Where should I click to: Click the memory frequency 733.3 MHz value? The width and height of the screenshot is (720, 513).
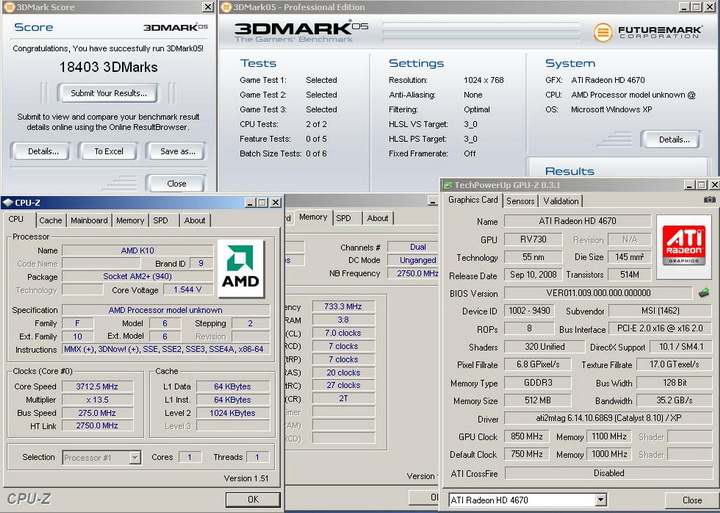[x=343, y=306]
